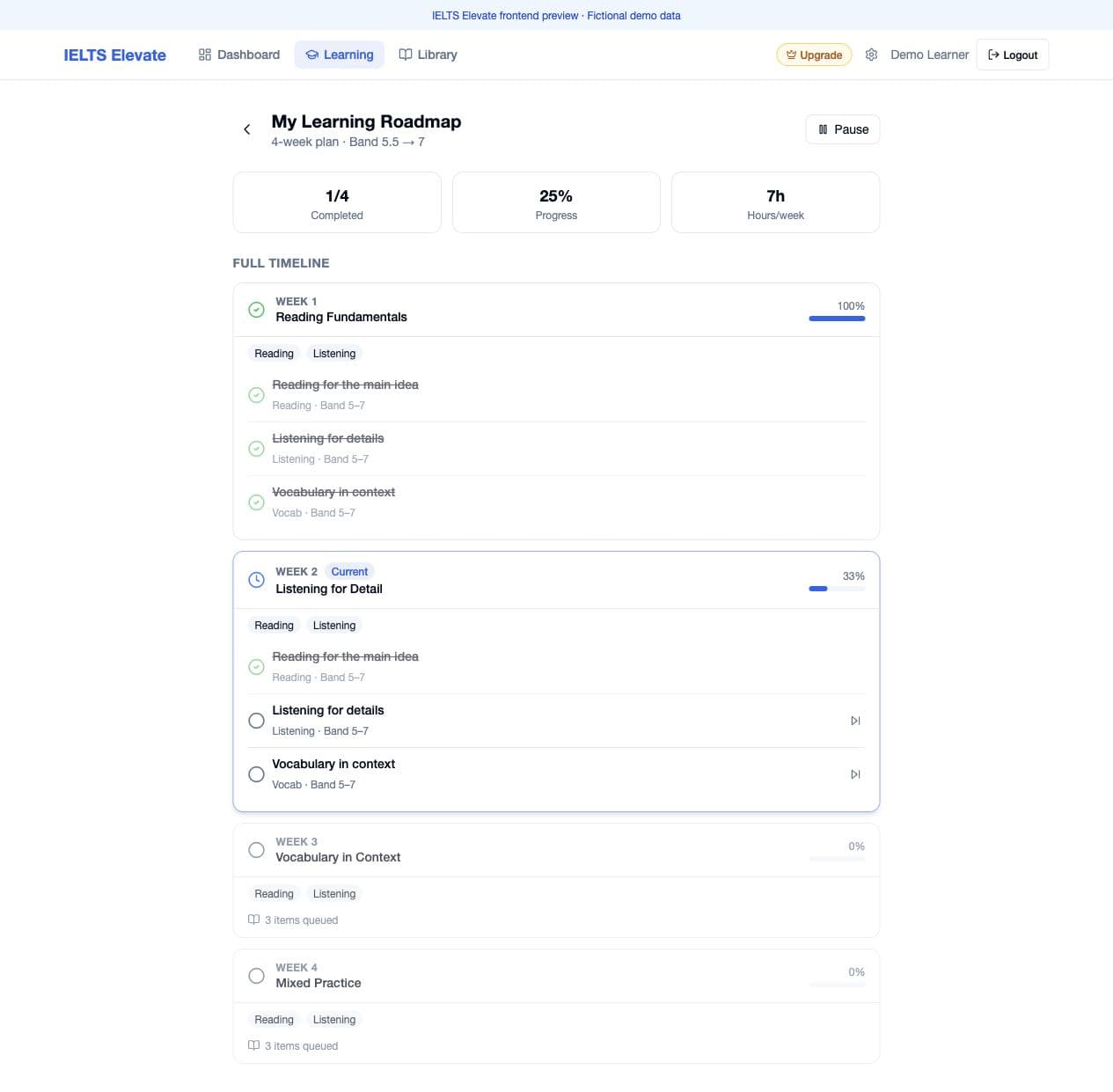
Task: Uncheck Week 1 Vocabulary in context
Action: (256, 502)
